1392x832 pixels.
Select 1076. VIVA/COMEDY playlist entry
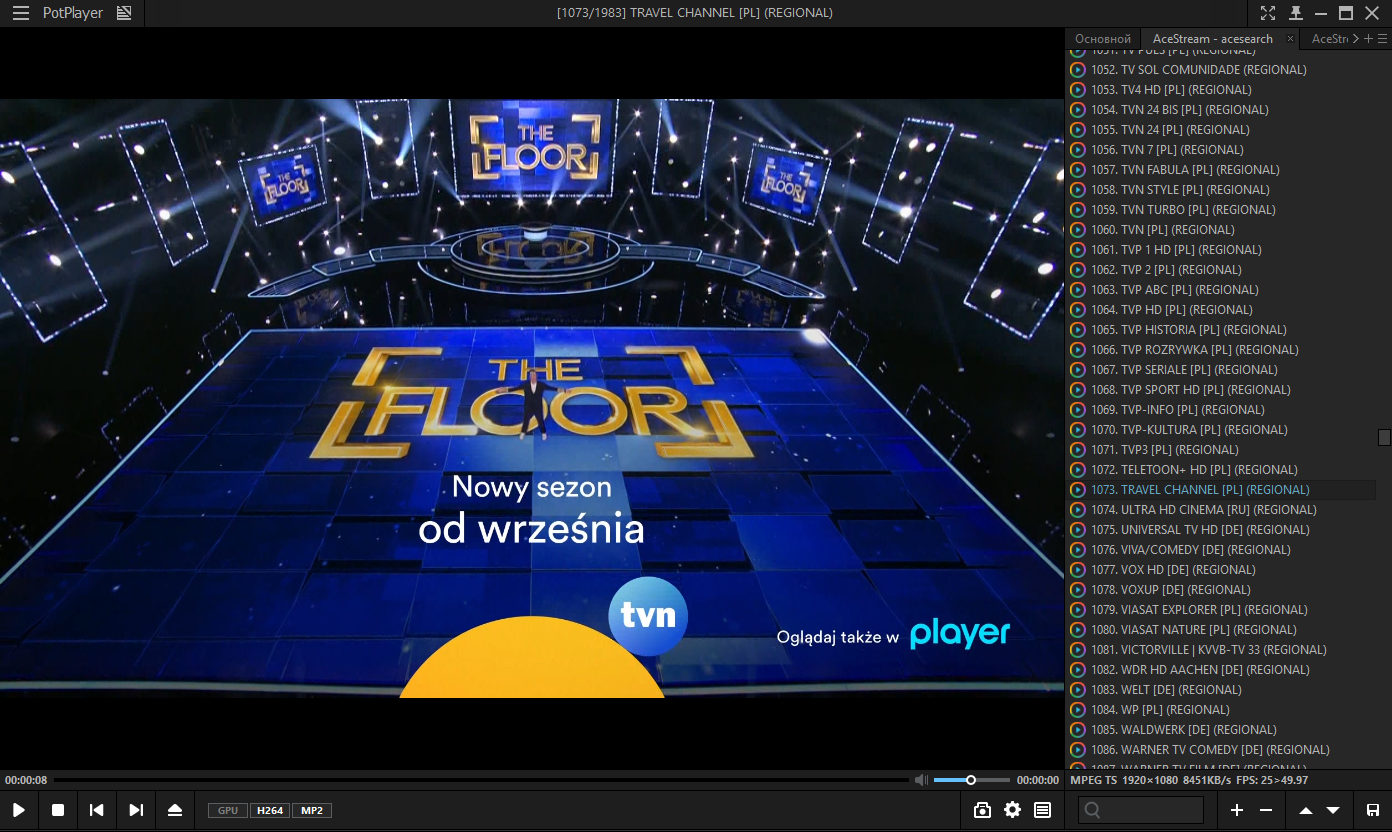[1221, 550]
